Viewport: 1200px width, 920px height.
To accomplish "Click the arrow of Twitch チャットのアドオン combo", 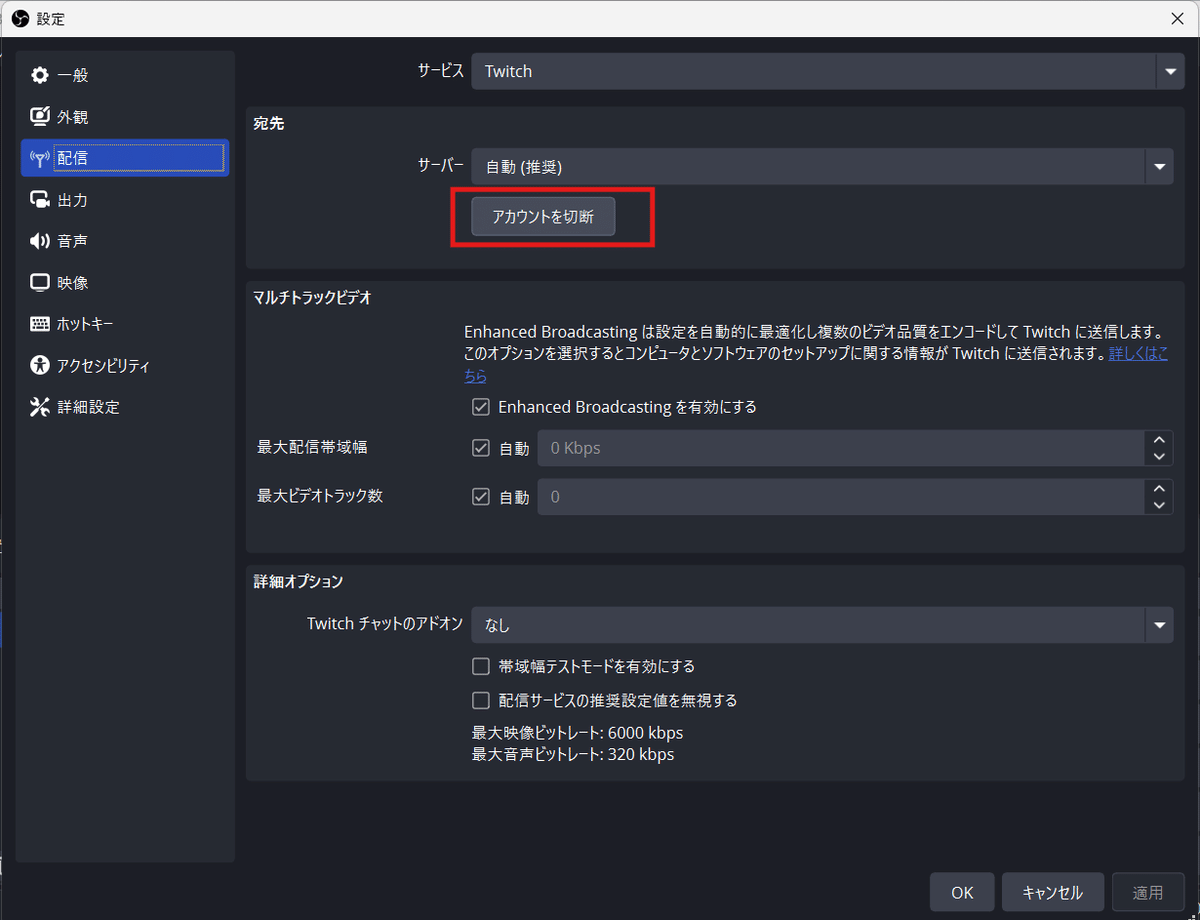I will [x=1160, y=625].
